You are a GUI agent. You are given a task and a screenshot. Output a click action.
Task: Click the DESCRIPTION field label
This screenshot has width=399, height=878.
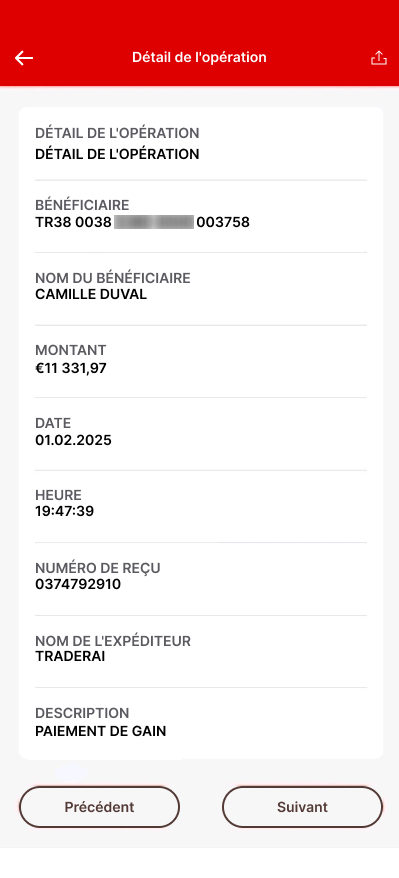[x=82, y=713]
